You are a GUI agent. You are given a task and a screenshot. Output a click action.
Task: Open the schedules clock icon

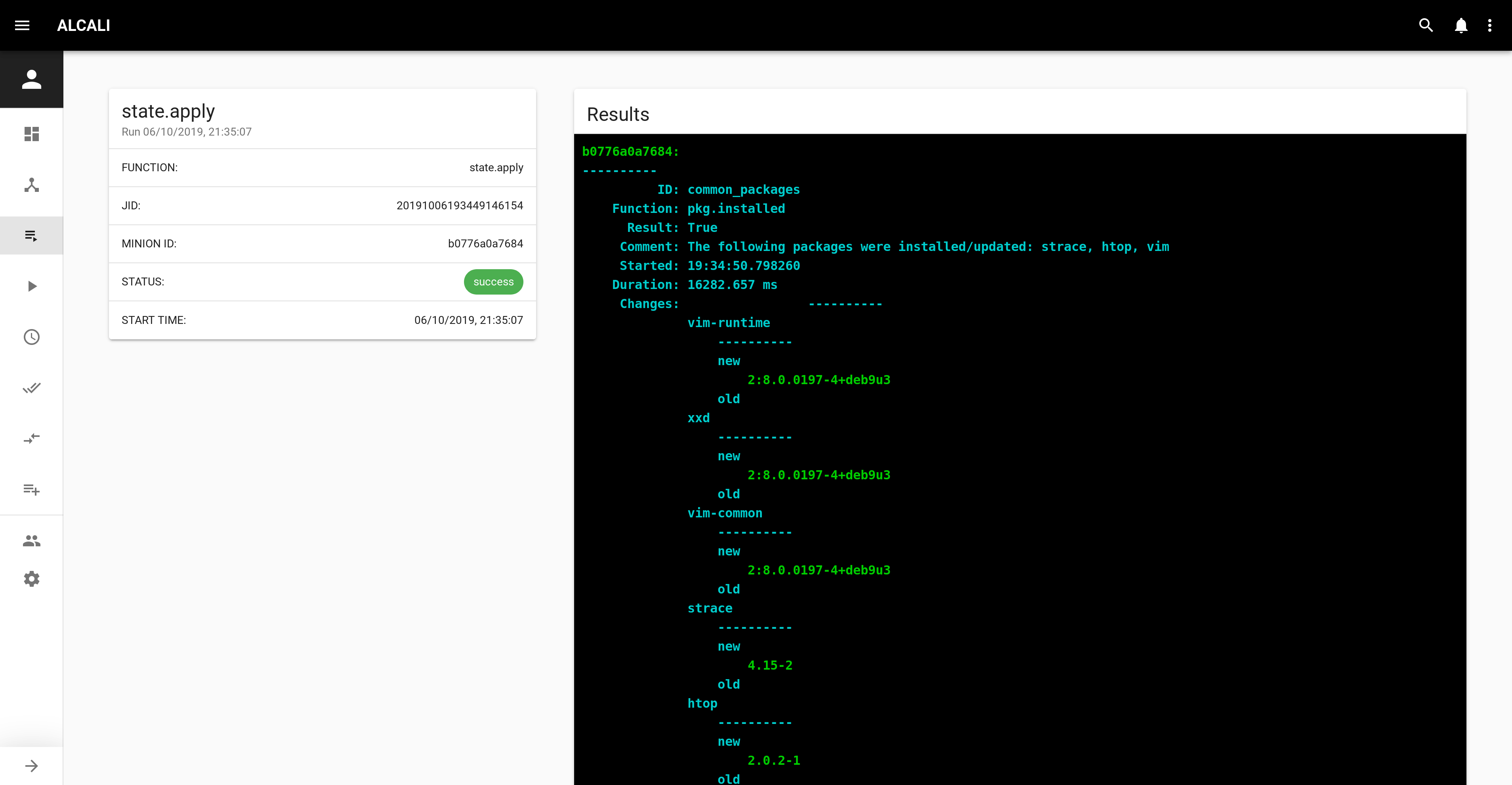click(32, 337)
